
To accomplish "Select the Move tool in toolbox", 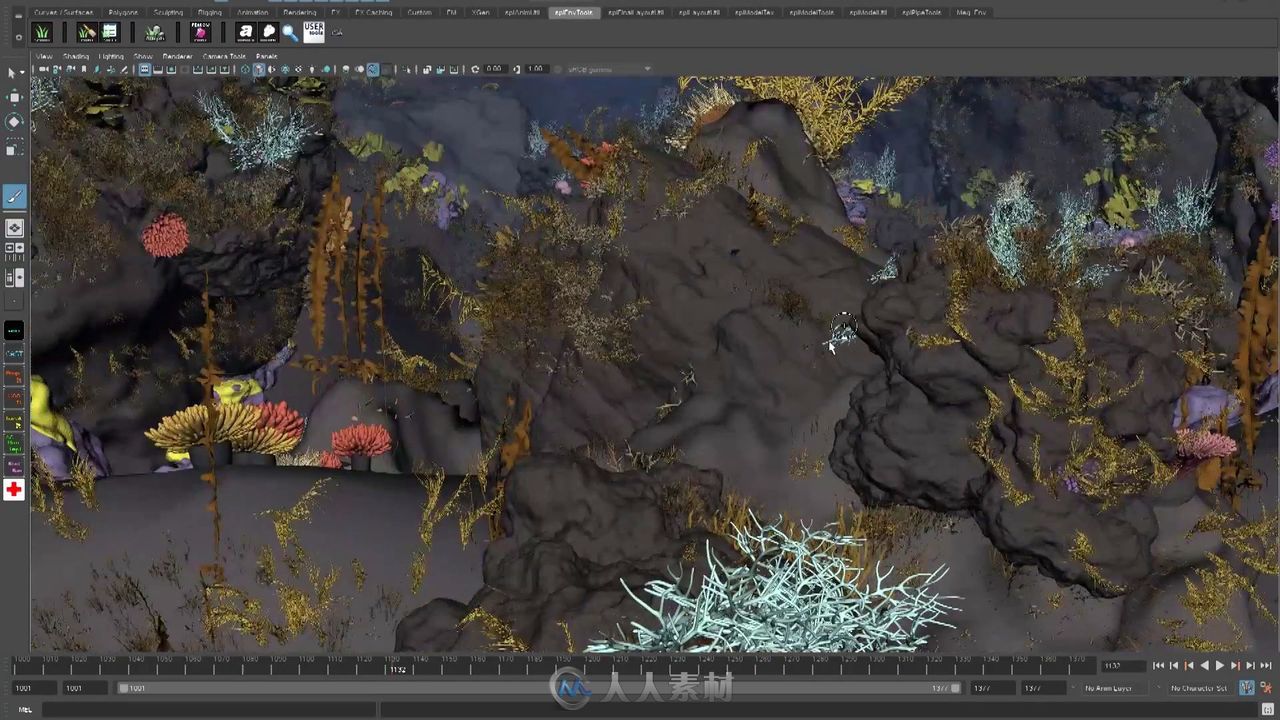I will (x=14, y=97).
